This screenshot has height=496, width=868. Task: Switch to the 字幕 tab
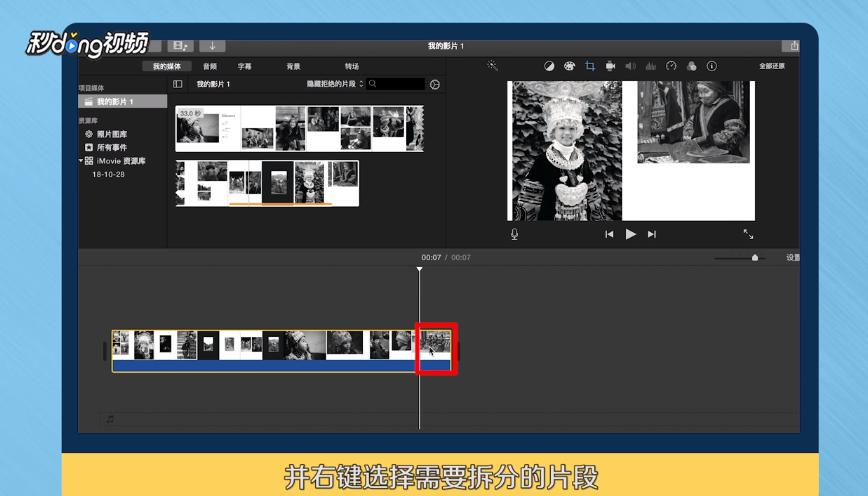click(245, 66)
